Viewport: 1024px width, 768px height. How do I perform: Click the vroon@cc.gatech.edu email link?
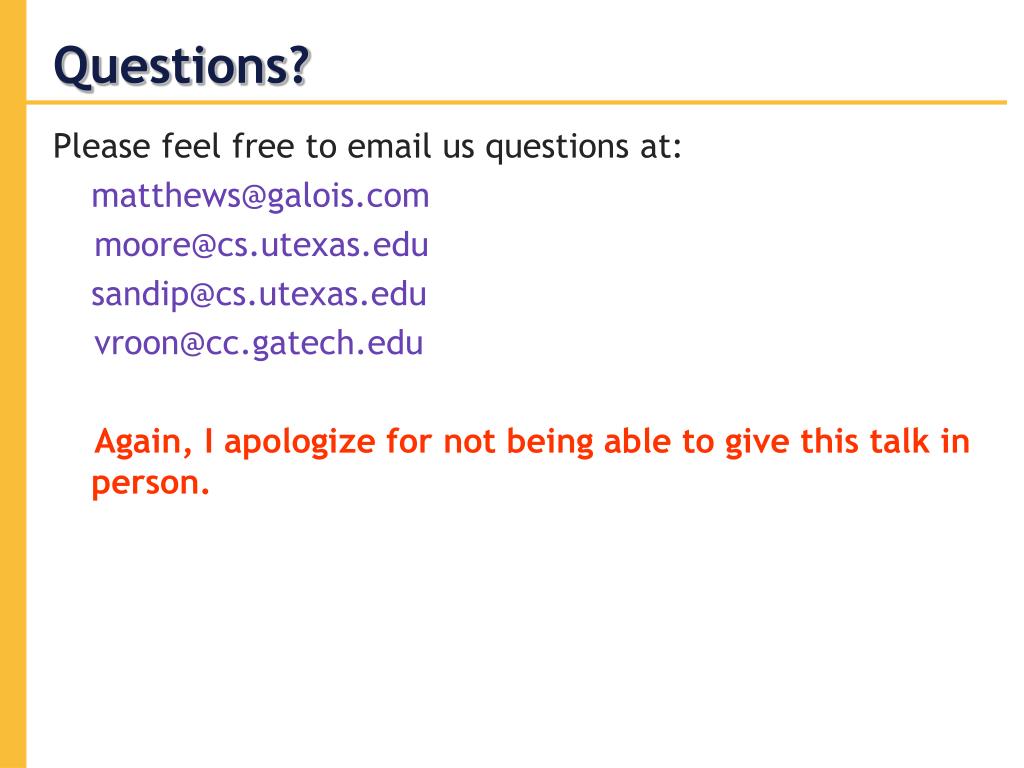pyautogui.click(x=259, y=344)
